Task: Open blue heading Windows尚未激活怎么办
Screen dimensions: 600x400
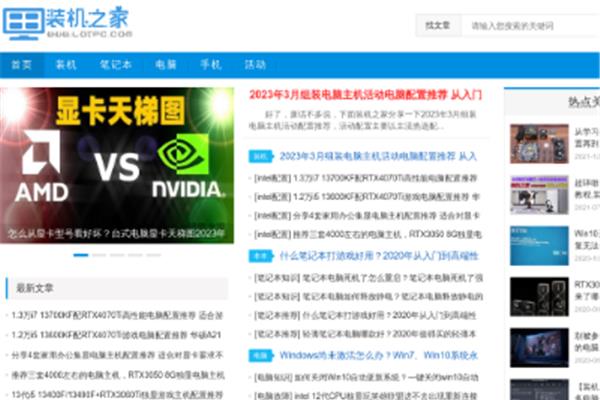Action: tap(379, 356)
